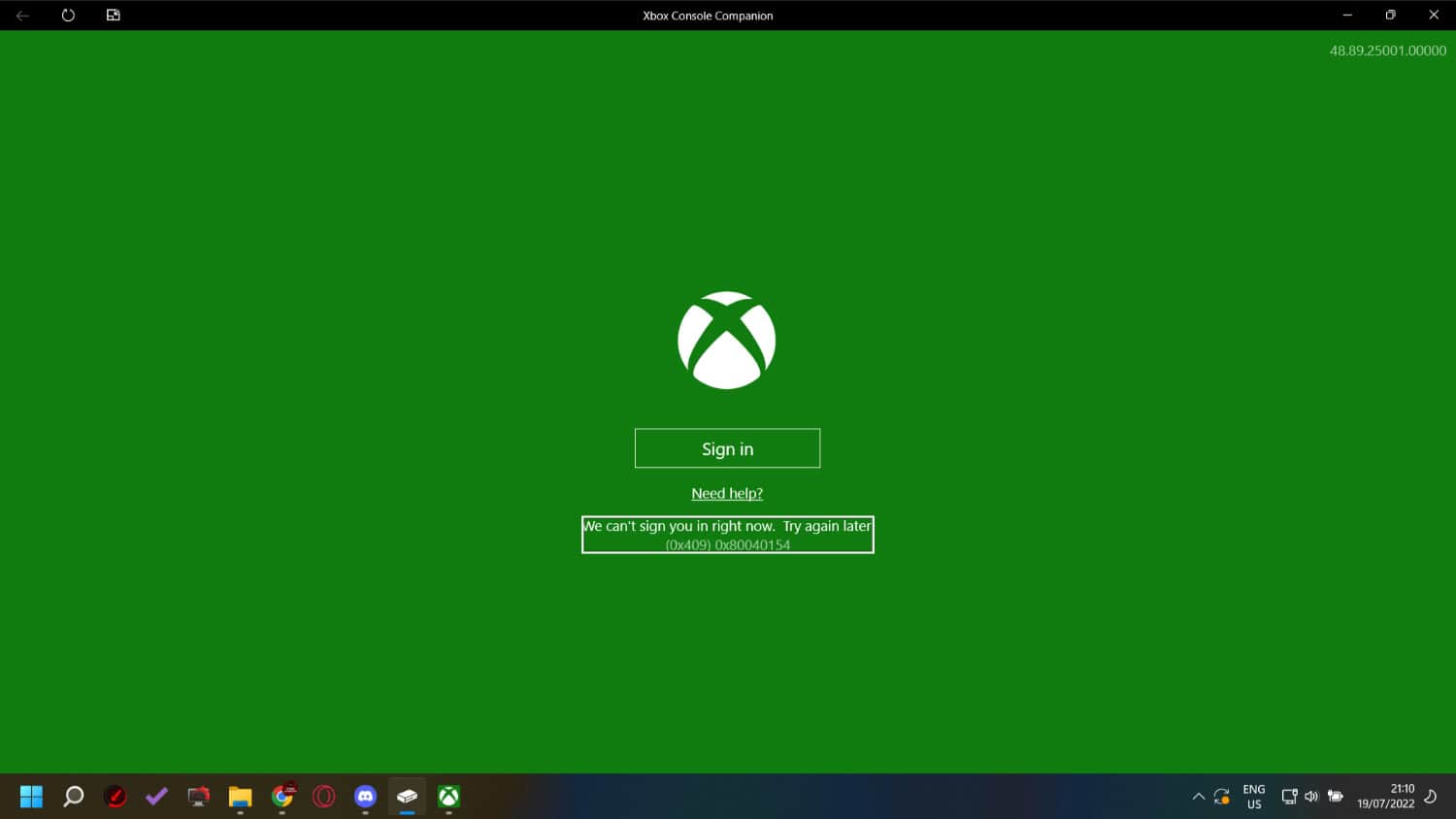The width and height of the screenshot is (1456, 819).
Task: Minimize the Xbox Console Companion window
Action: [1347, 16]
